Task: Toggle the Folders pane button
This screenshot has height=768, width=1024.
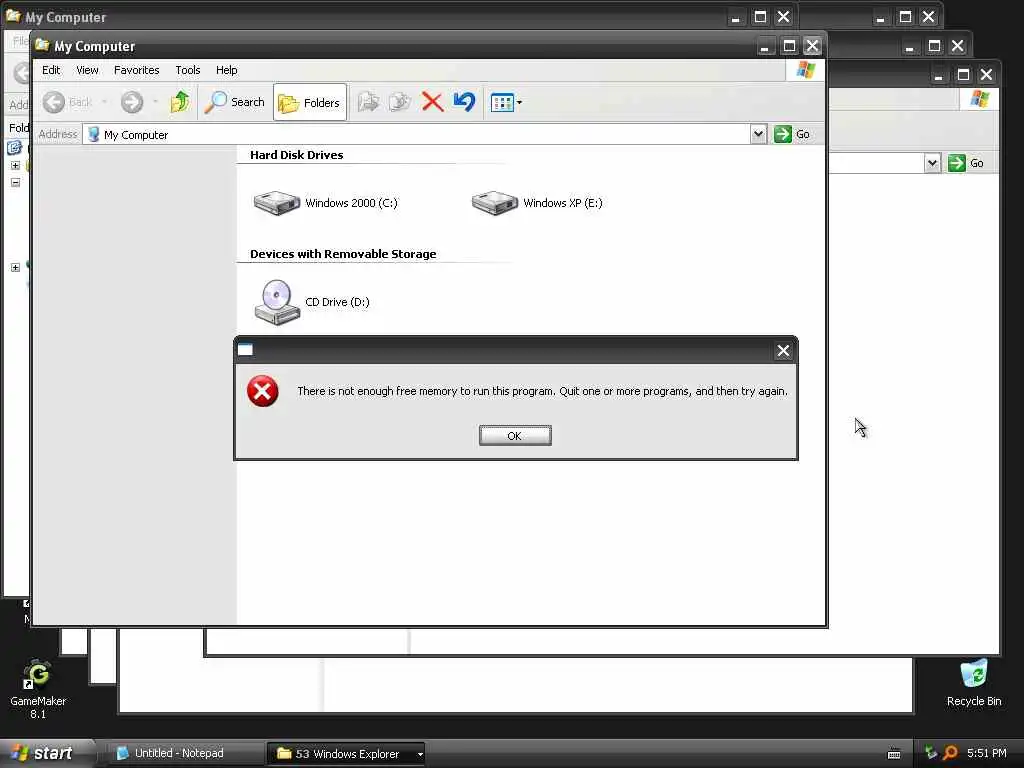Action: (310, 103)
